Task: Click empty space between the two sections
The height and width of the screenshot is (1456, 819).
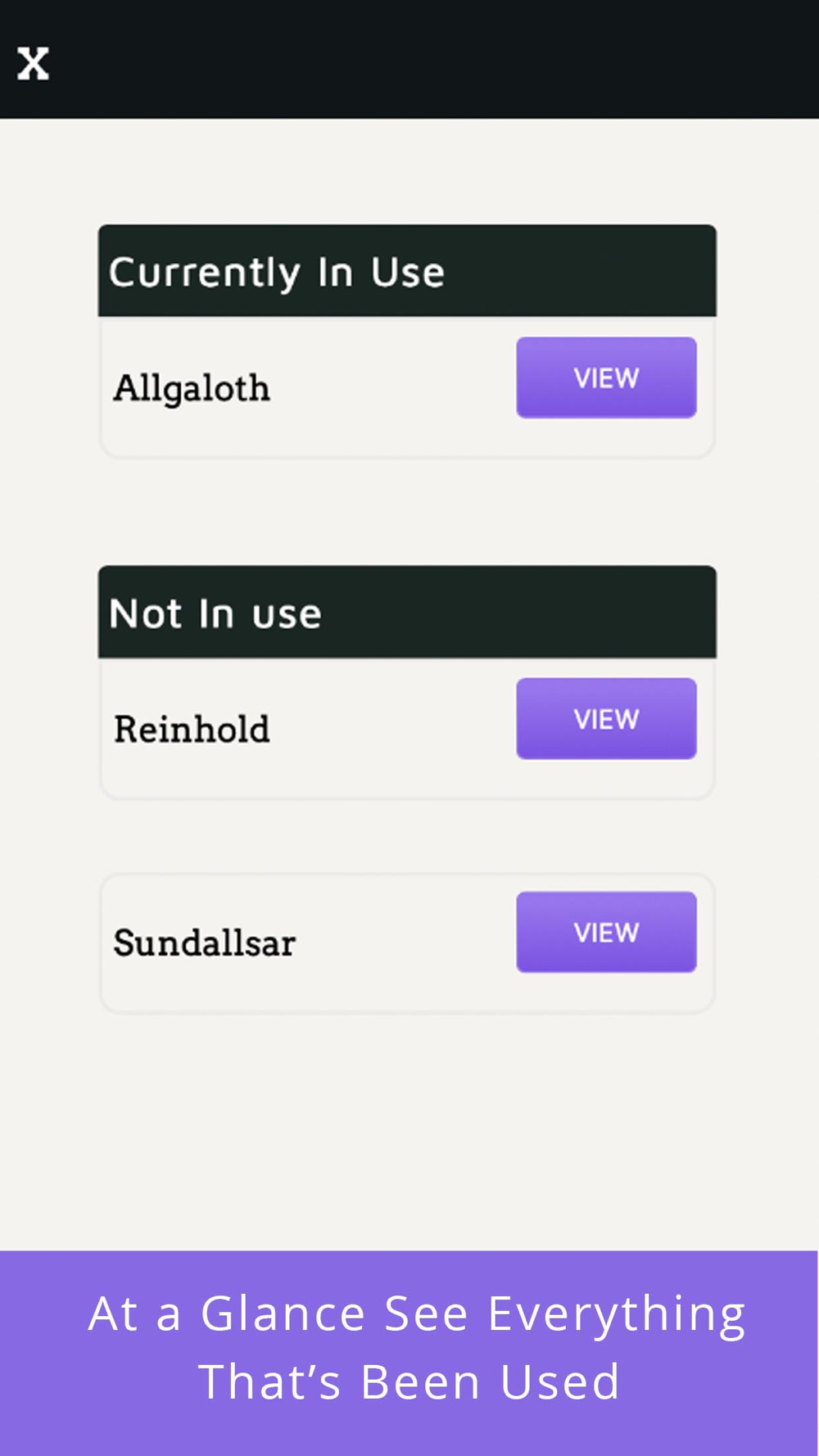Action: [x=407, y=512]
